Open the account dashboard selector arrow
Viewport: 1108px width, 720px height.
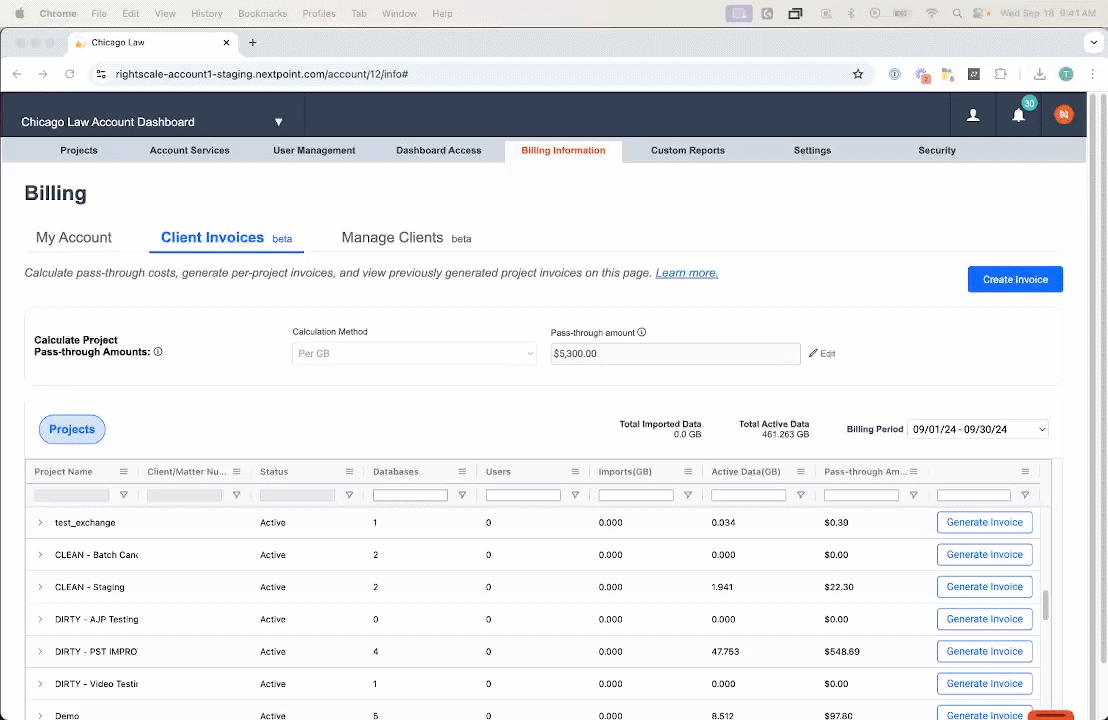(279, 122)
